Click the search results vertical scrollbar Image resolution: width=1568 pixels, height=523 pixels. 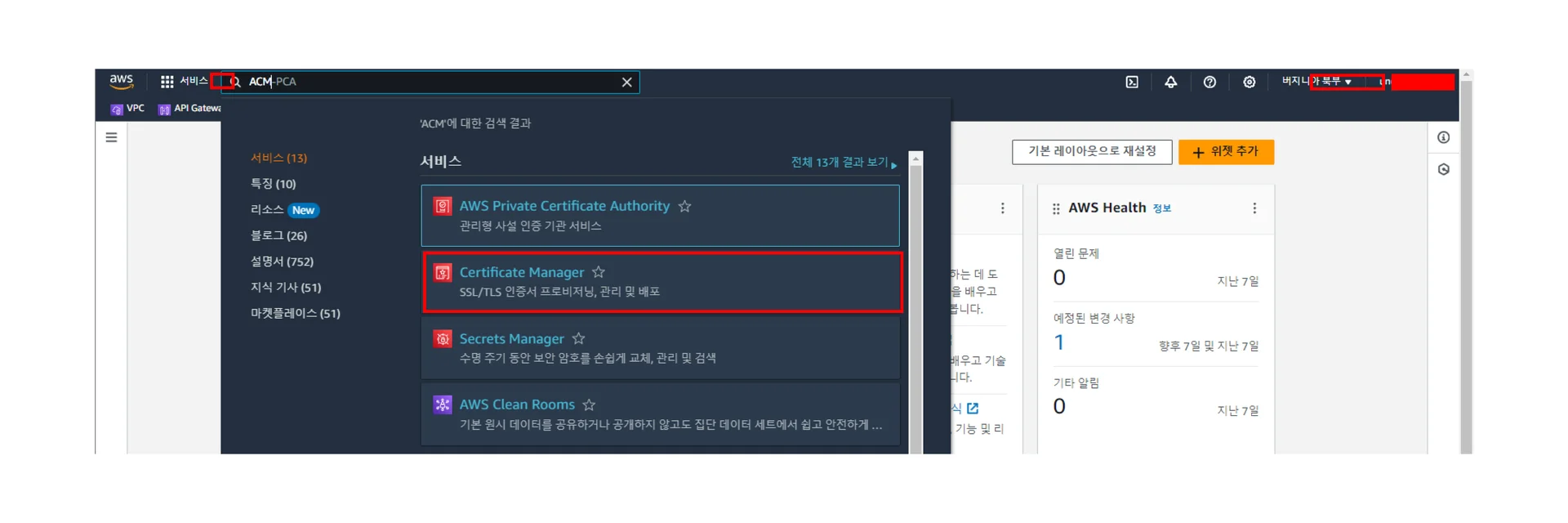[x=915, y=302]
